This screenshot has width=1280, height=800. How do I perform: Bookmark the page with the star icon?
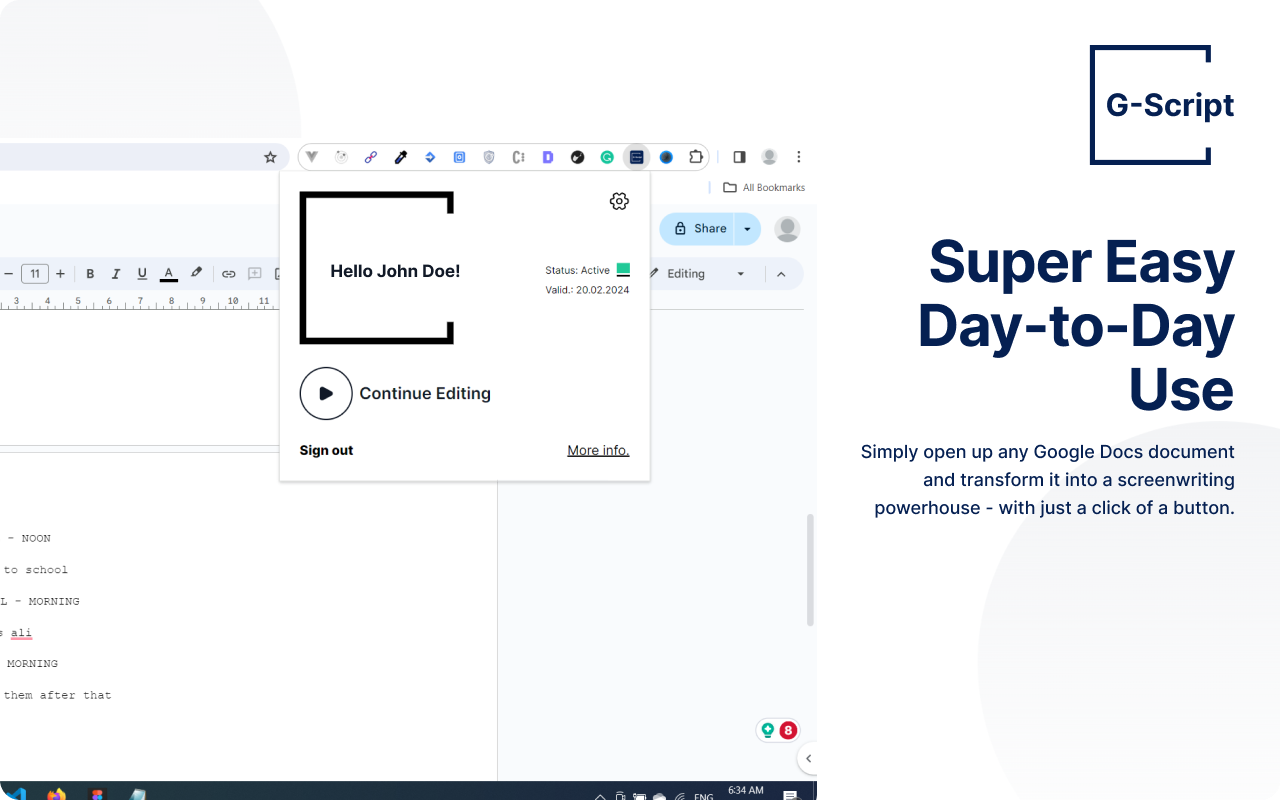coord(270,157)
